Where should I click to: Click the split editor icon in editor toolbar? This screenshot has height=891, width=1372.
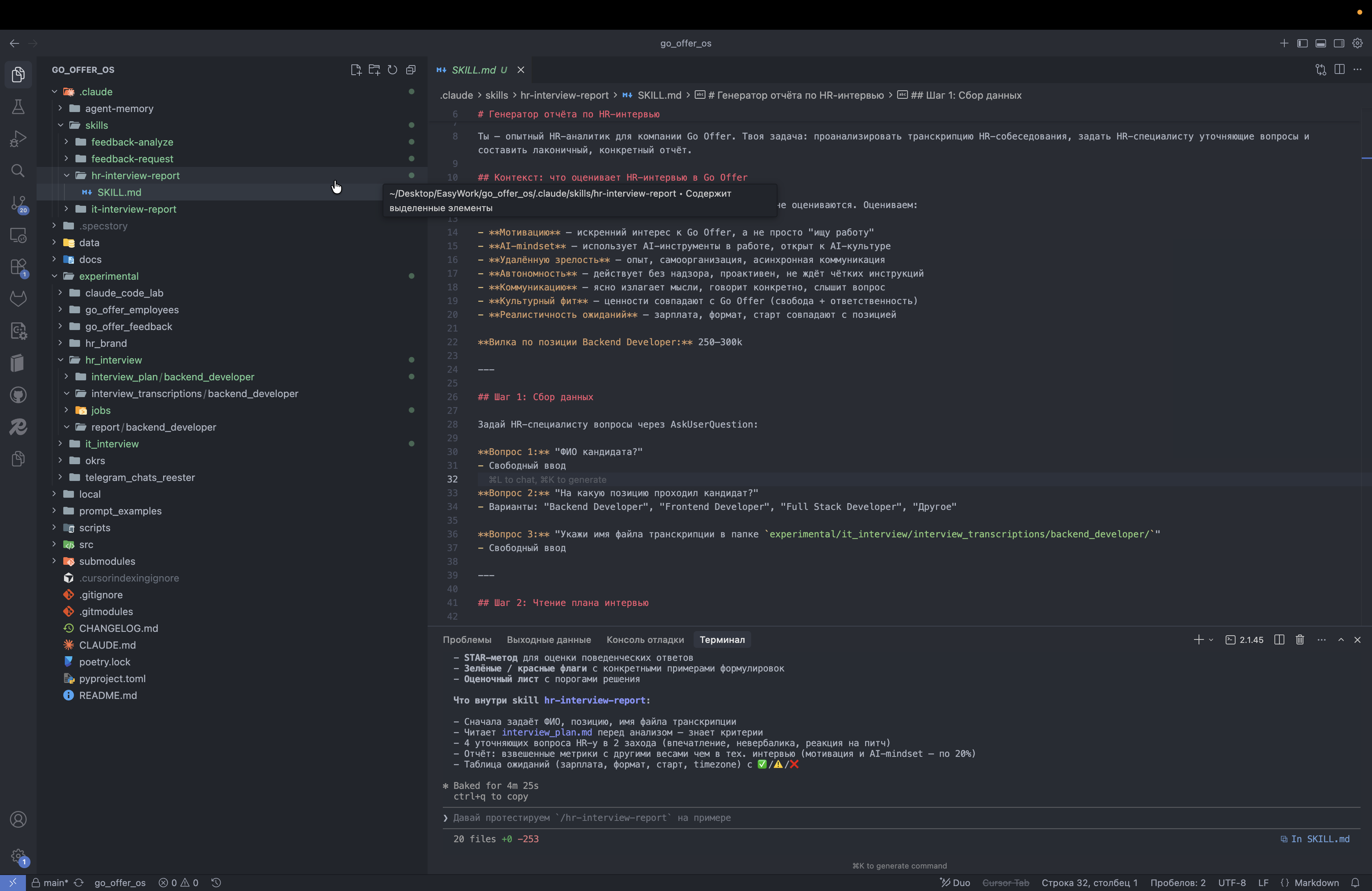1339,70
